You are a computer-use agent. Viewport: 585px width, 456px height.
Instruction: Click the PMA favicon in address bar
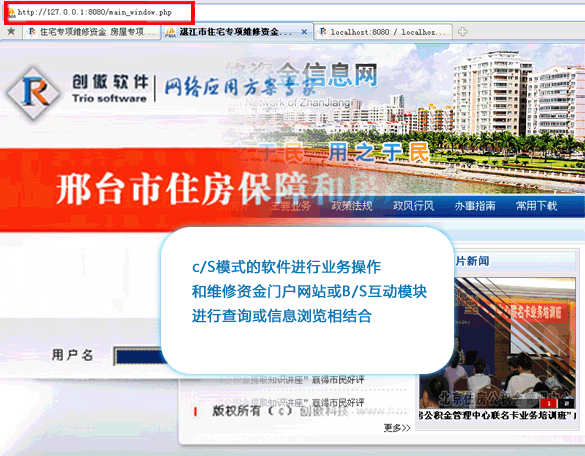(12, 13)
